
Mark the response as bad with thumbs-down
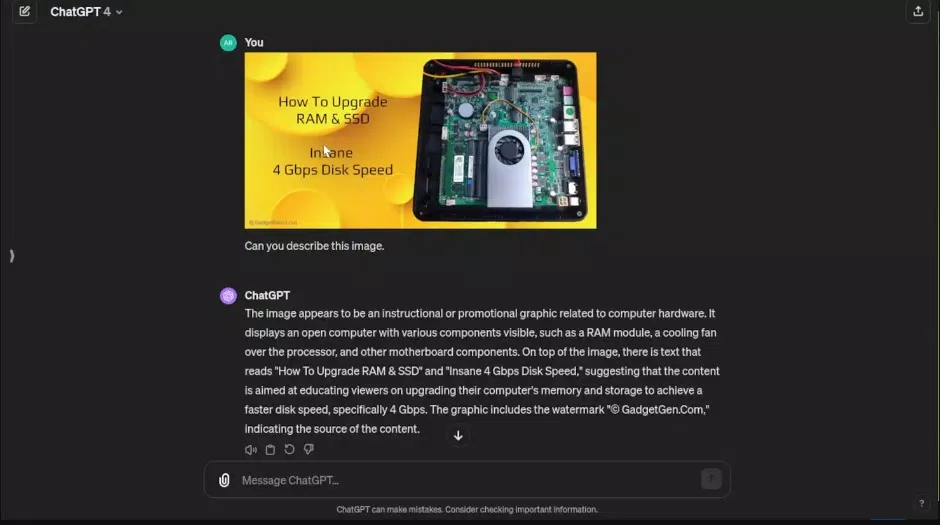309,449
